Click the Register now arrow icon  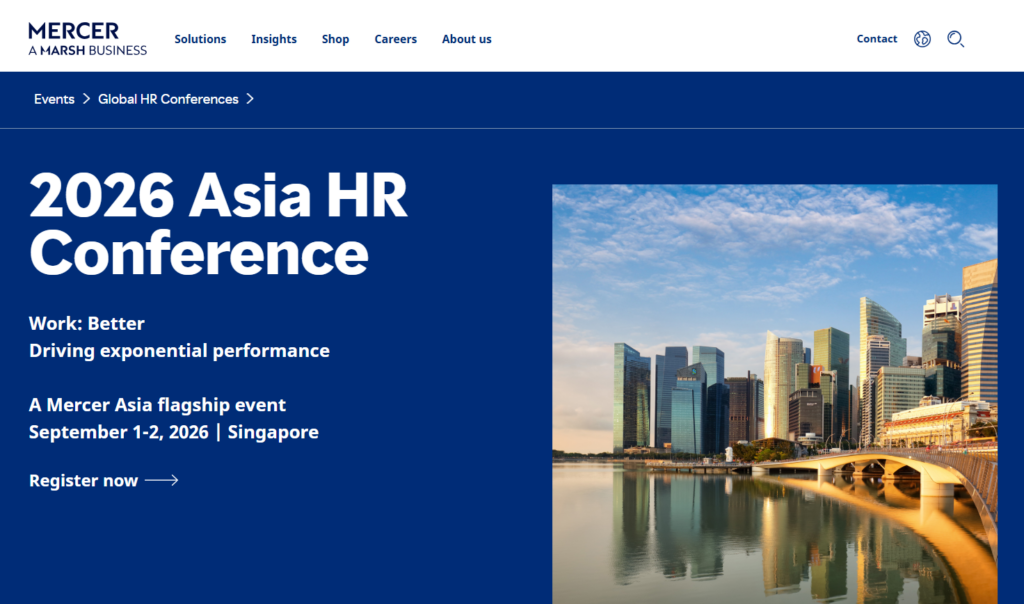click(x=161, y=481)
